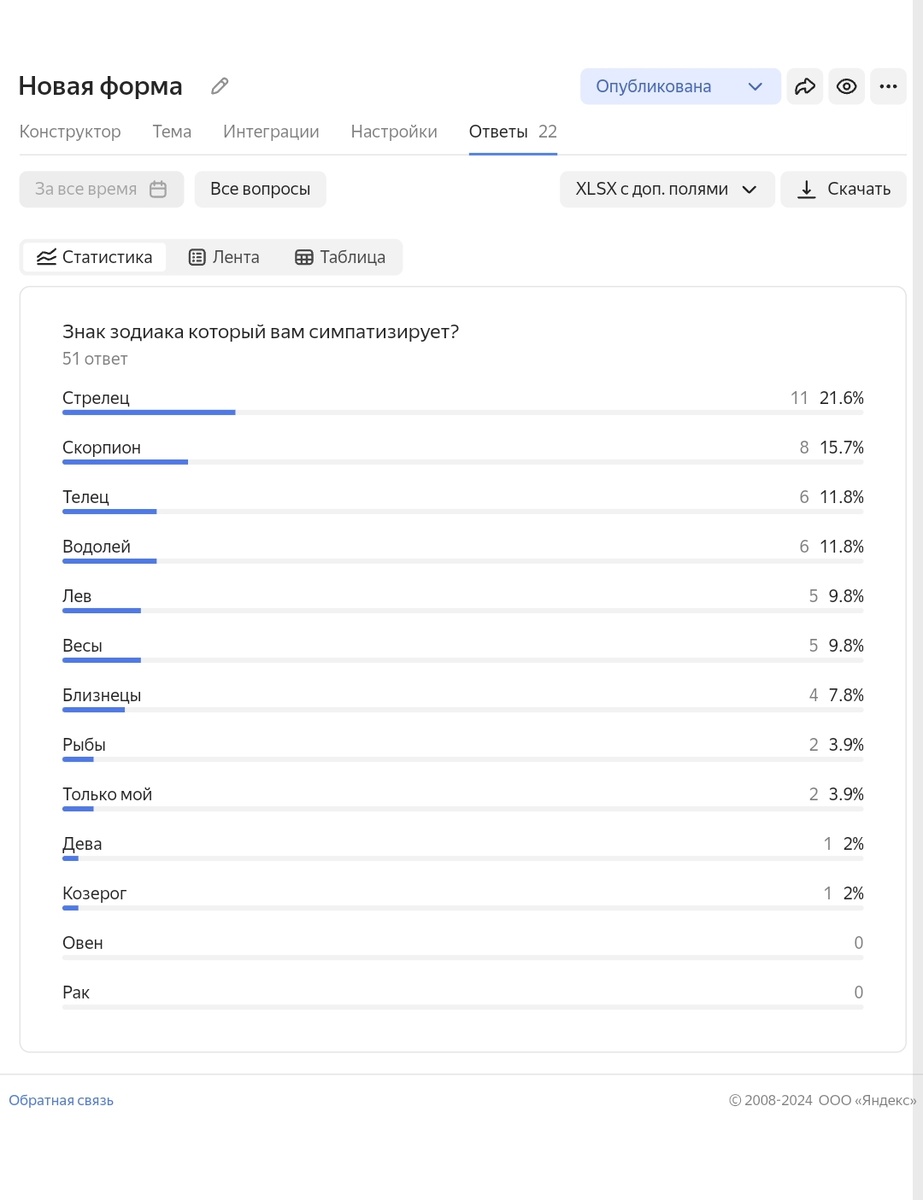
Task: Switch to the Таблица view
Action: click(340, 257)
